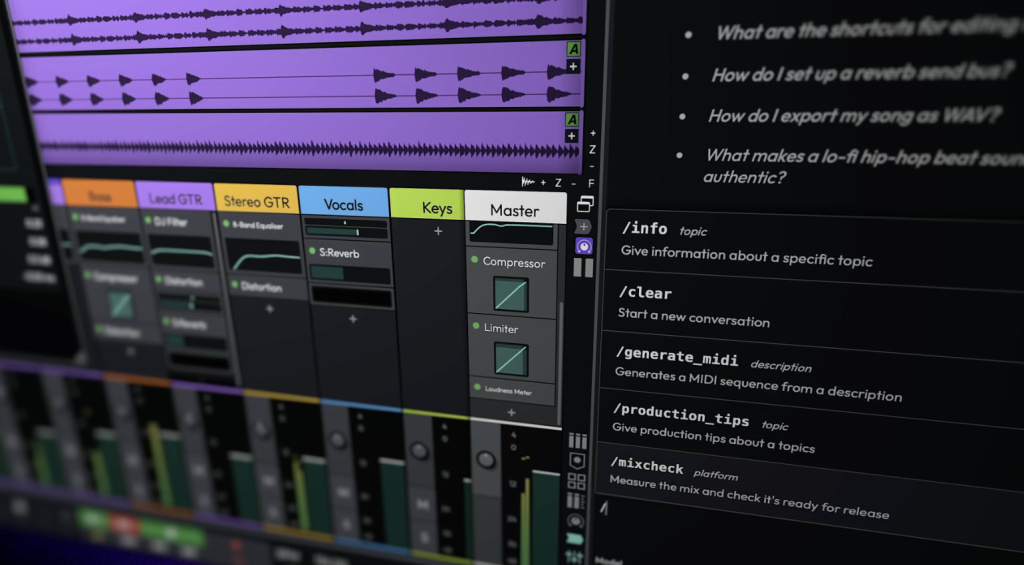Click the Keys channel pan knob

point(419,451)
